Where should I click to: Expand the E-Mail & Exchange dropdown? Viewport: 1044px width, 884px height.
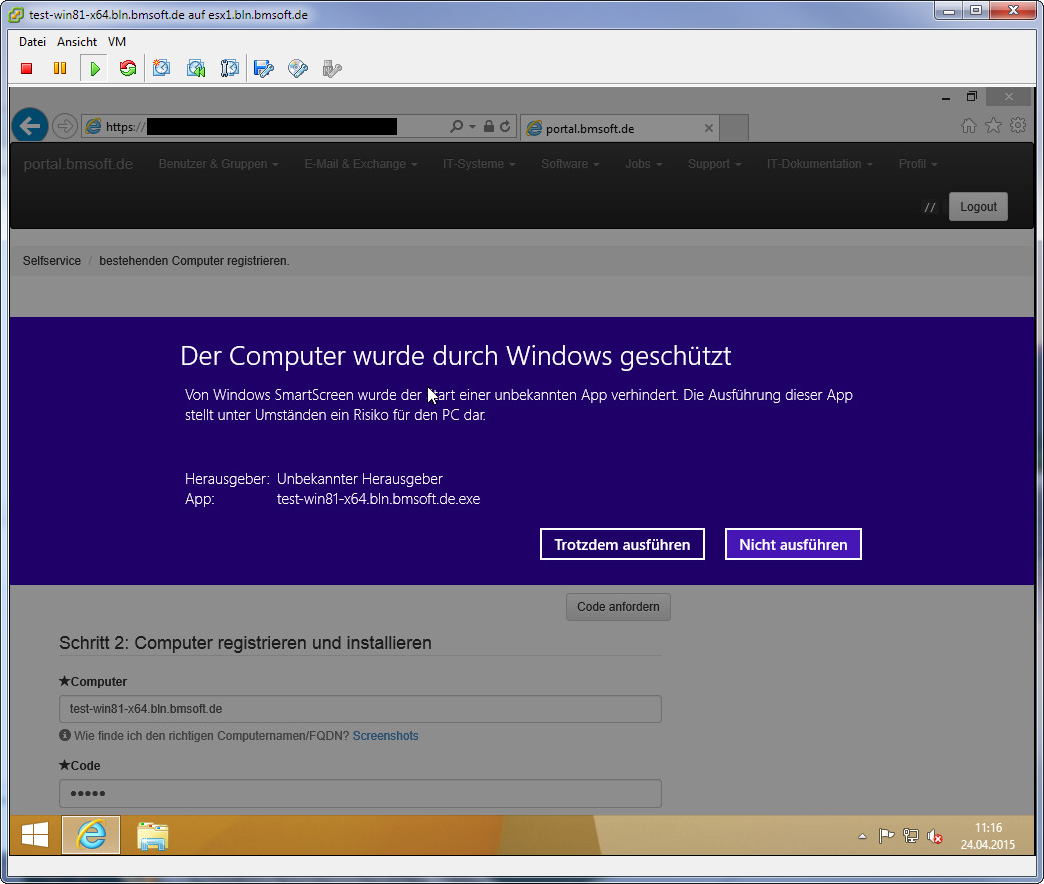coord(361,164)
